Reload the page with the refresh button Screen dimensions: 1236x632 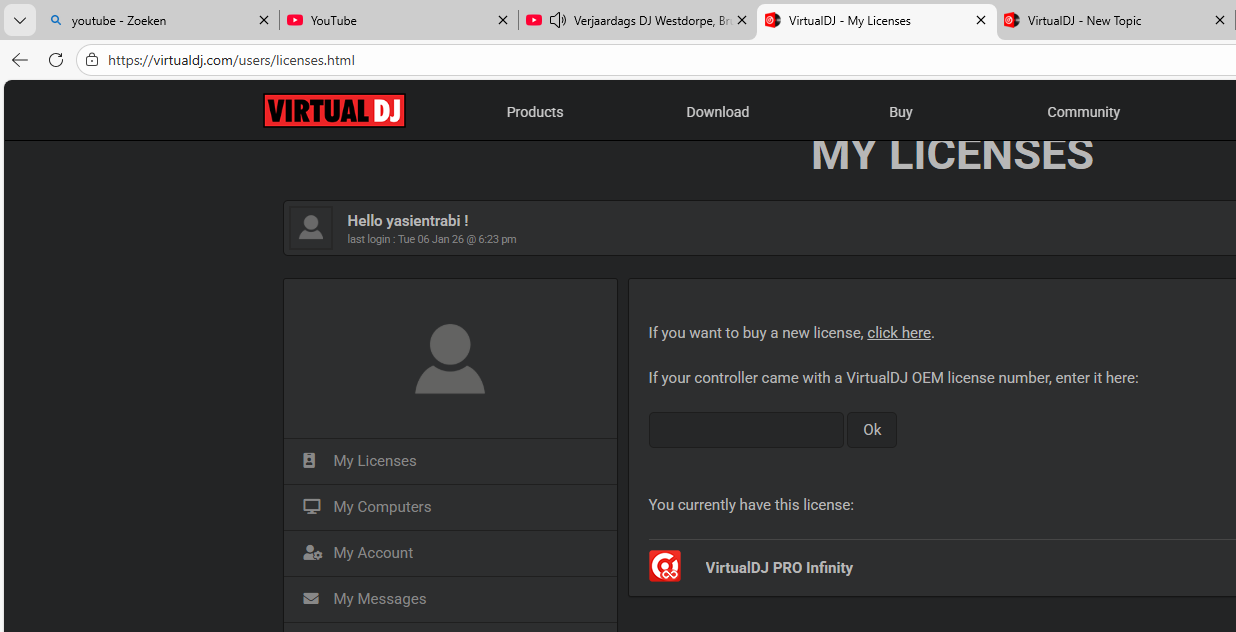click(56, 60)
